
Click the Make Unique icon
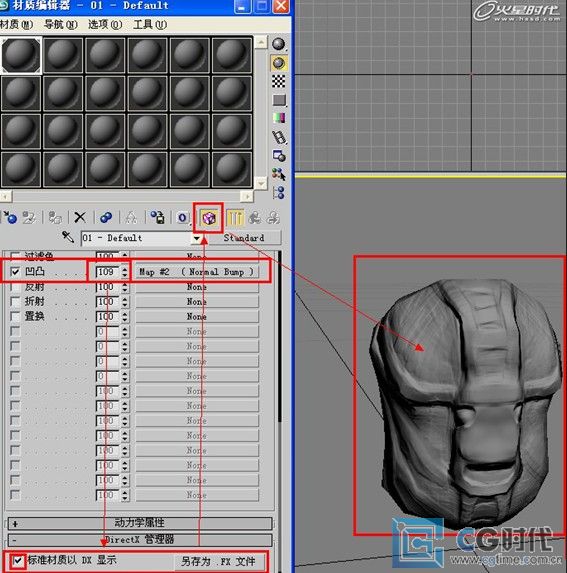pos(131,217)
